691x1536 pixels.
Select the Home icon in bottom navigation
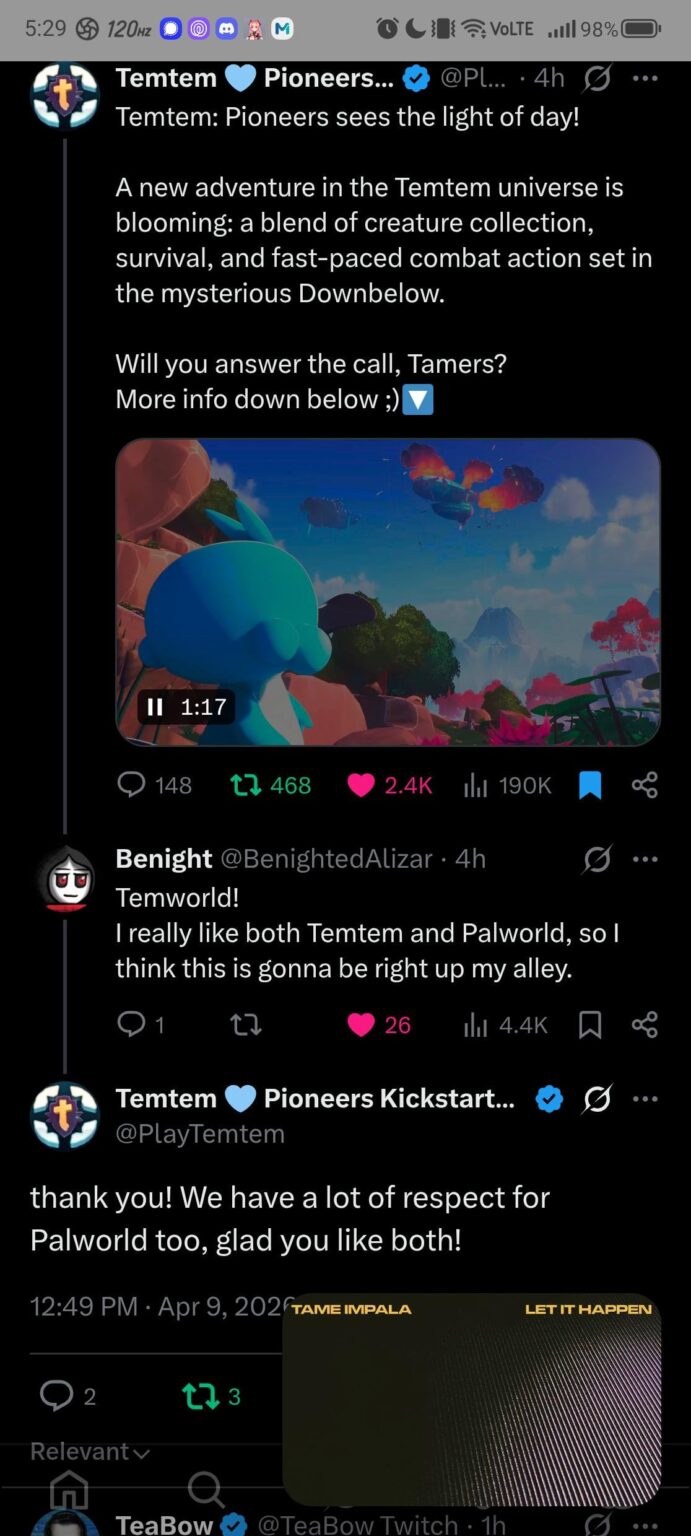point(67,1490)
